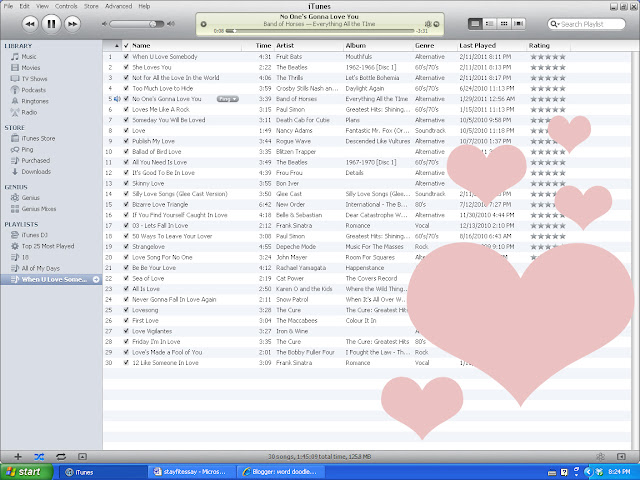The image size is (640, 480).
Task: Switch to album list view
Action: point(489,24)
